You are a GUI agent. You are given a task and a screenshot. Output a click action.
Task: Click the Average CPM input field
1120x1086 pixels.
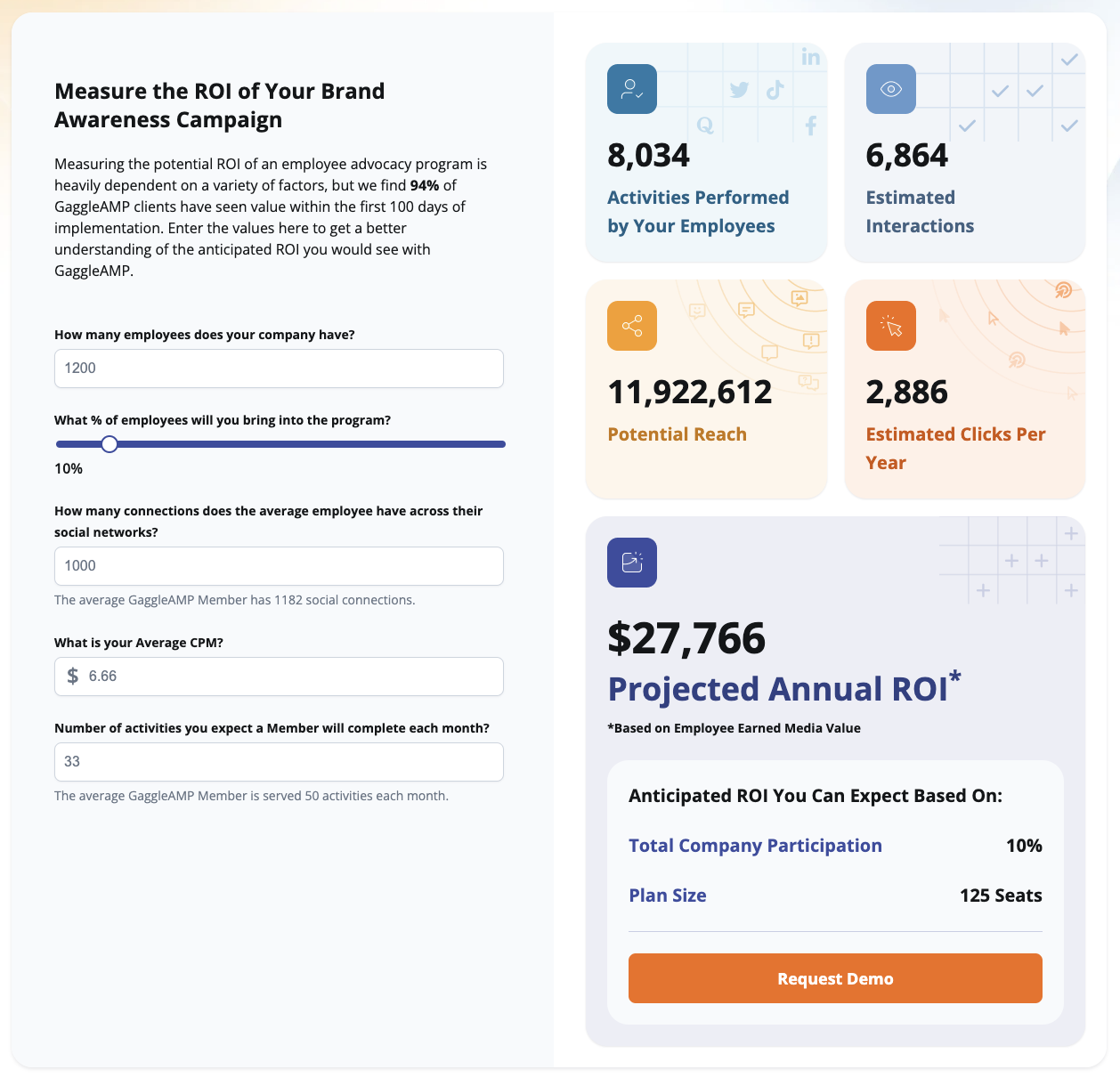point(294,677)
